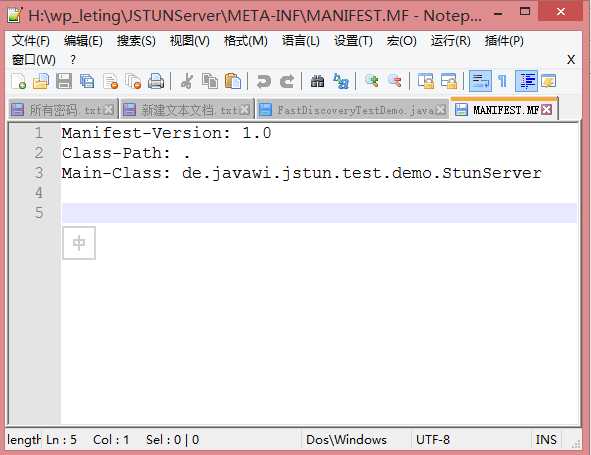Viewport: 591px width, 455px height.
Task: Toggle synchronize horizontal scrolling
Action: pyautogui.click(x=449, y=81)
